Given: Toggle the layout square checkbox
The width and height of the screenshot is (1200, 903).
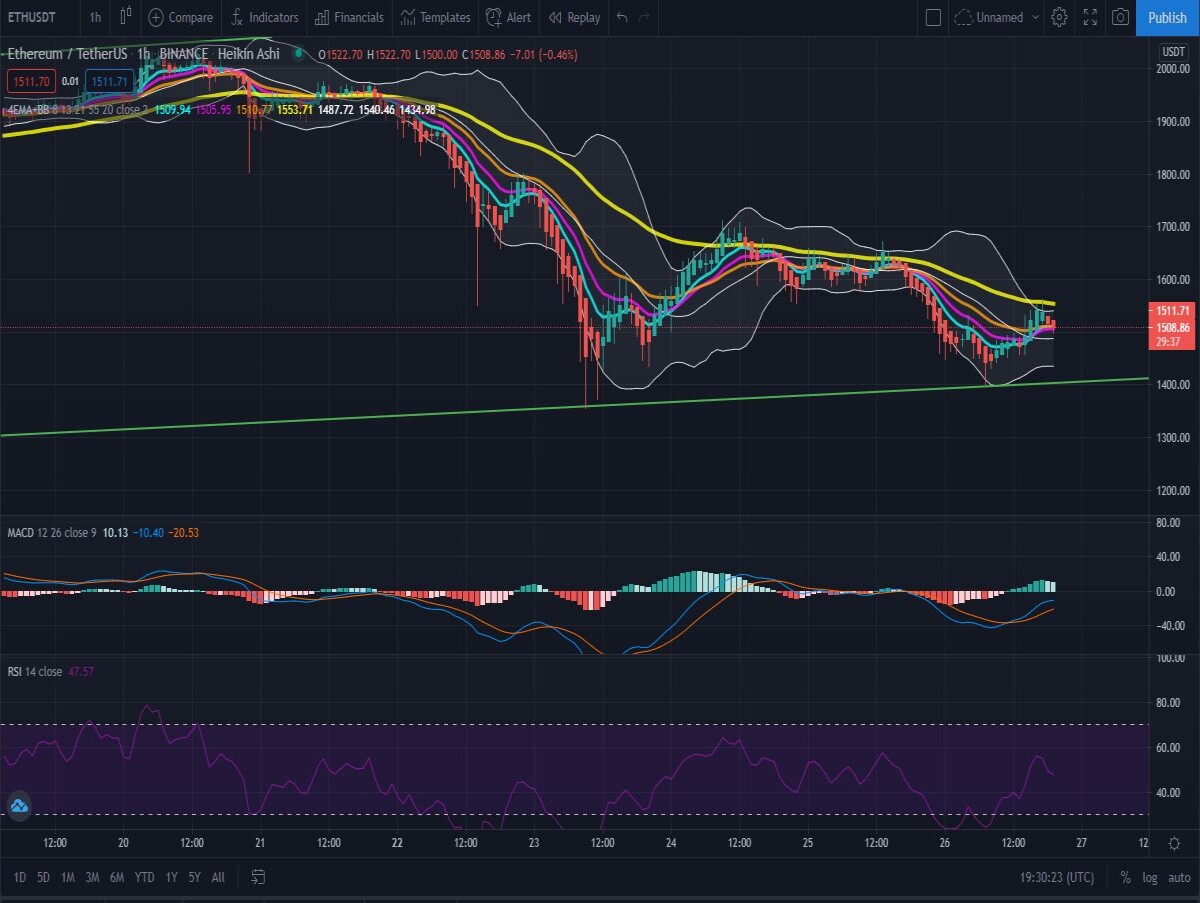Looking at the screenshot, I should click(x=933, y=17).
